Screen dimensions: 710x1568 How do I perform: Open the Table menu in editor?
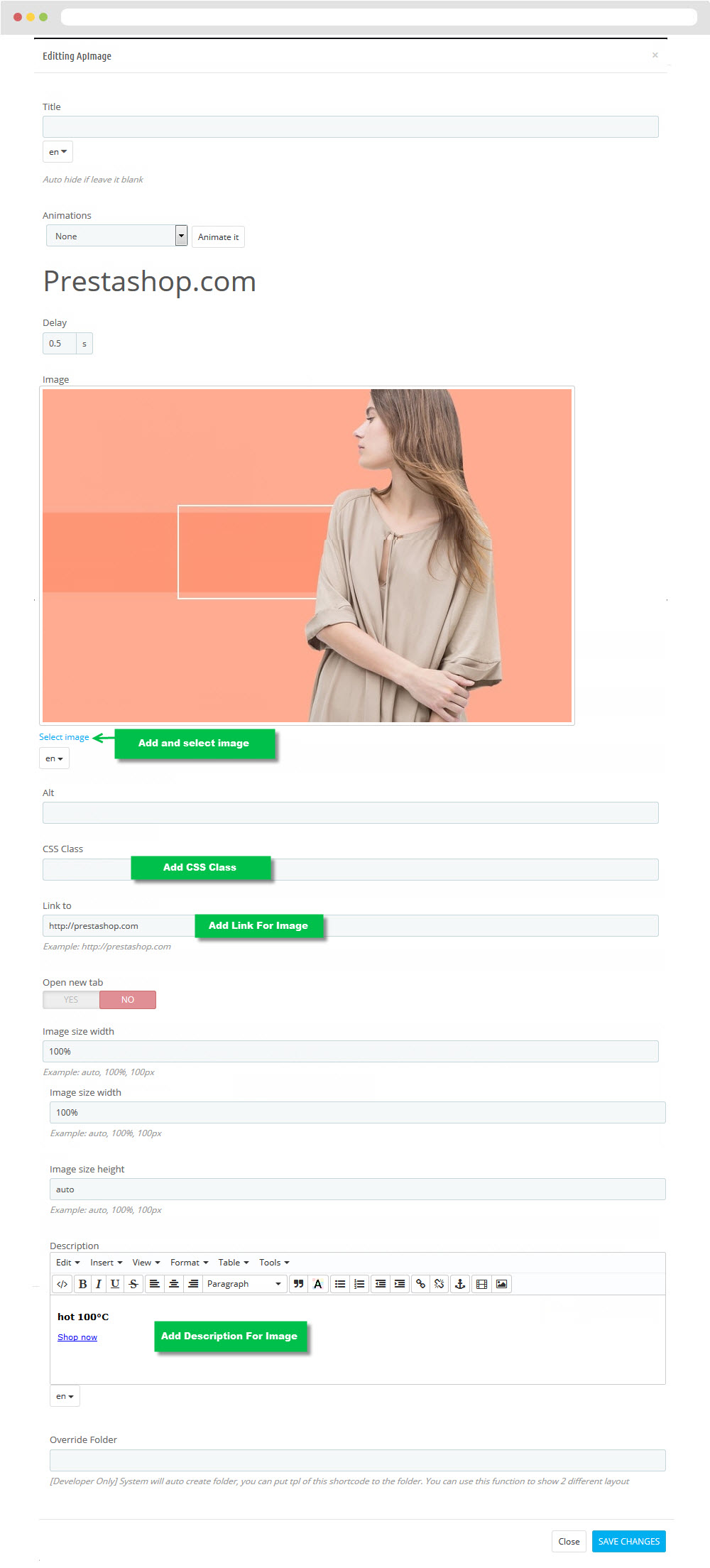pyautogui.click(x=234, y=1263)
